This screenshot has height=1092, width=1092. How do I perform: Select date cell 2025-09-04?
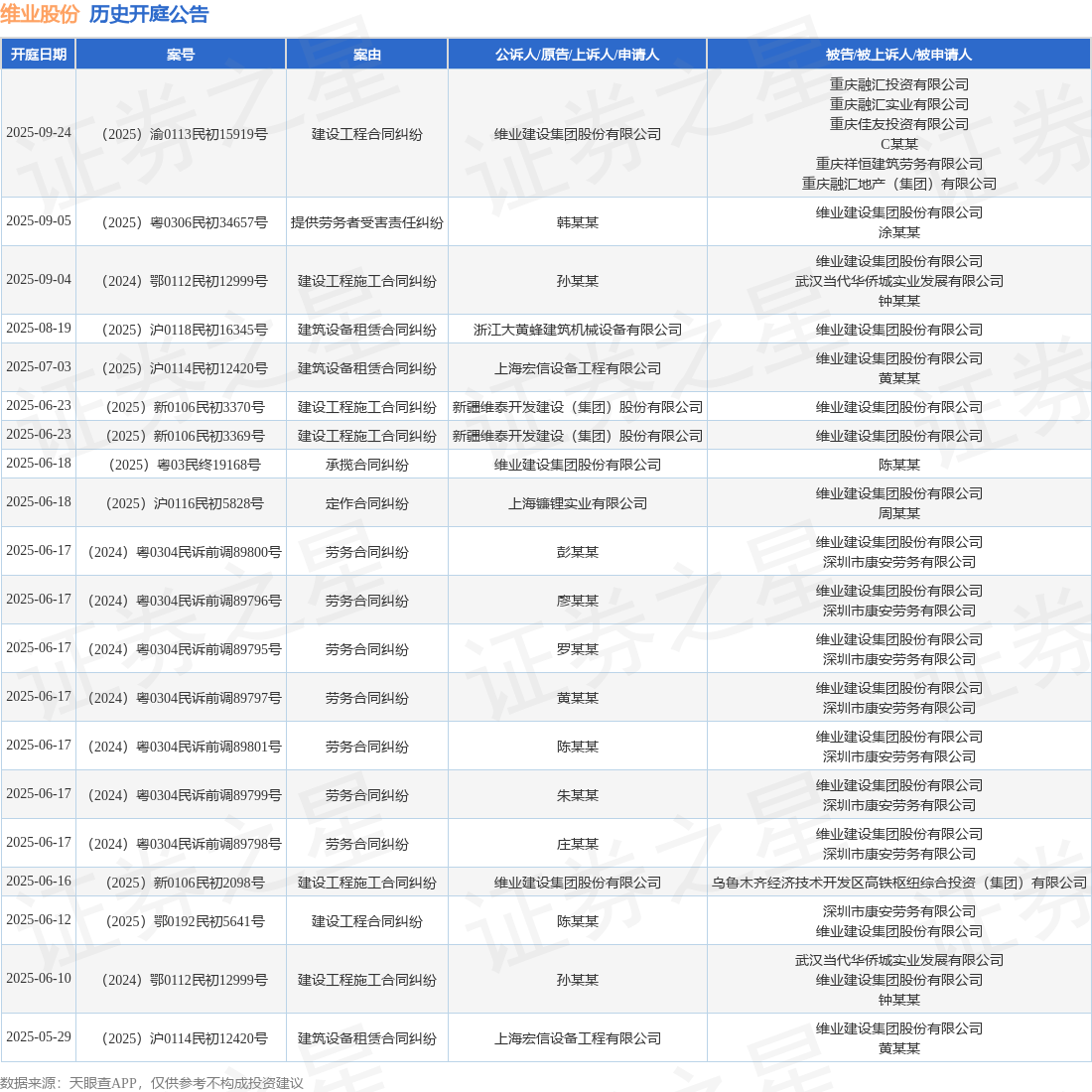[x=39, y=279]
